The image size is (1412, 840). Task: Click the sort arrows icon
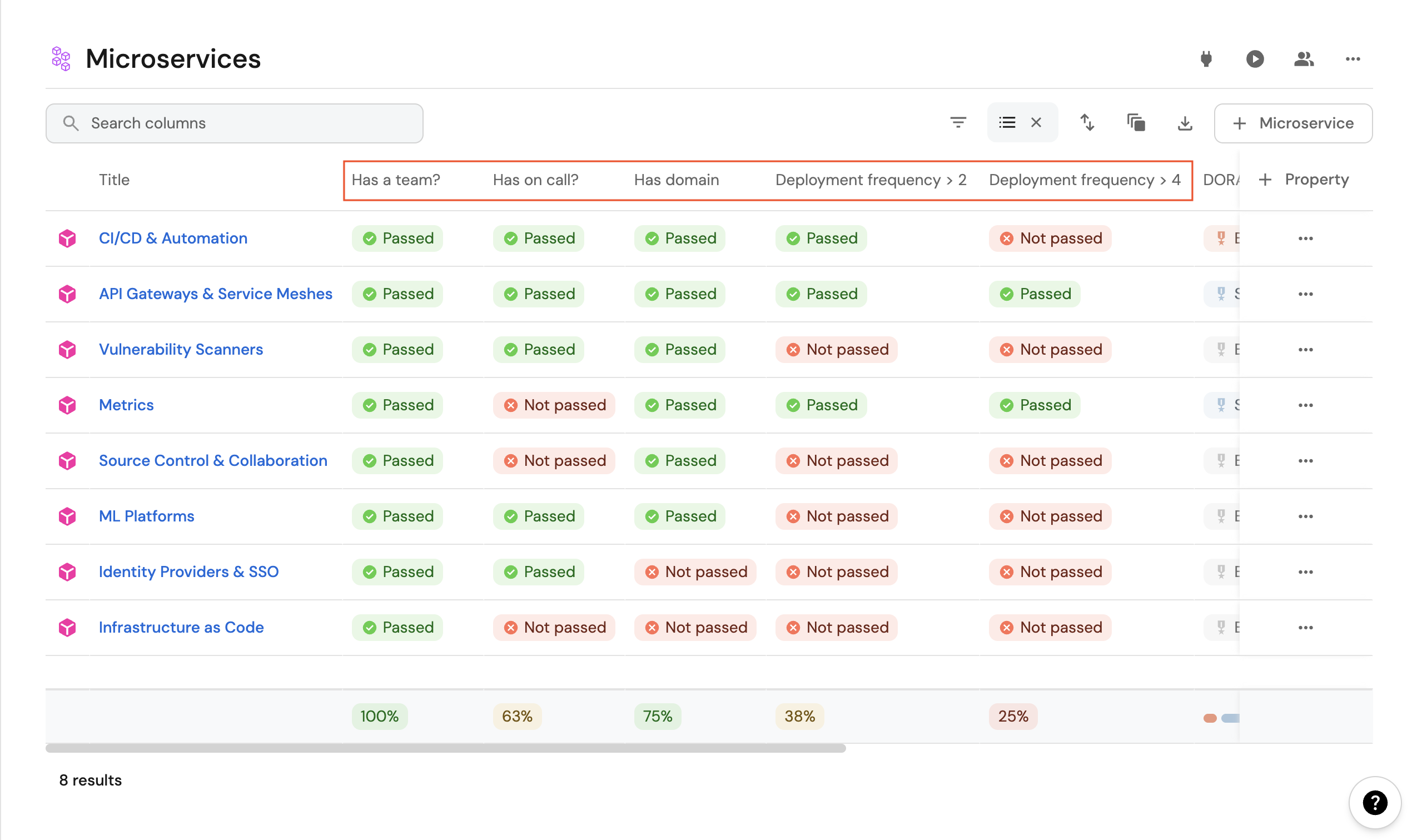pyautogui.click(x=1087, y=122)
